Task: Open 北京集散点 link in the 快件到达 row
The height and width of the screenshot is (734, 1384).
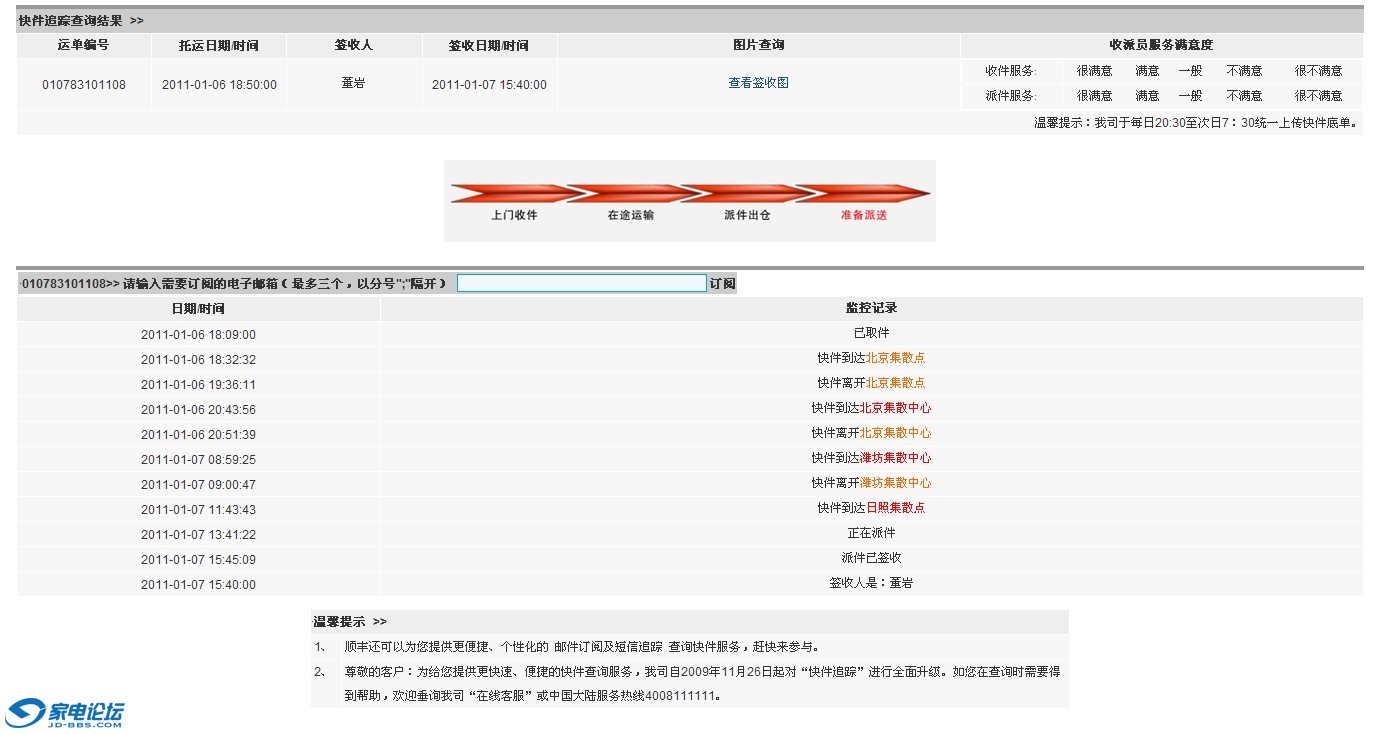Action: coord(895,358)
